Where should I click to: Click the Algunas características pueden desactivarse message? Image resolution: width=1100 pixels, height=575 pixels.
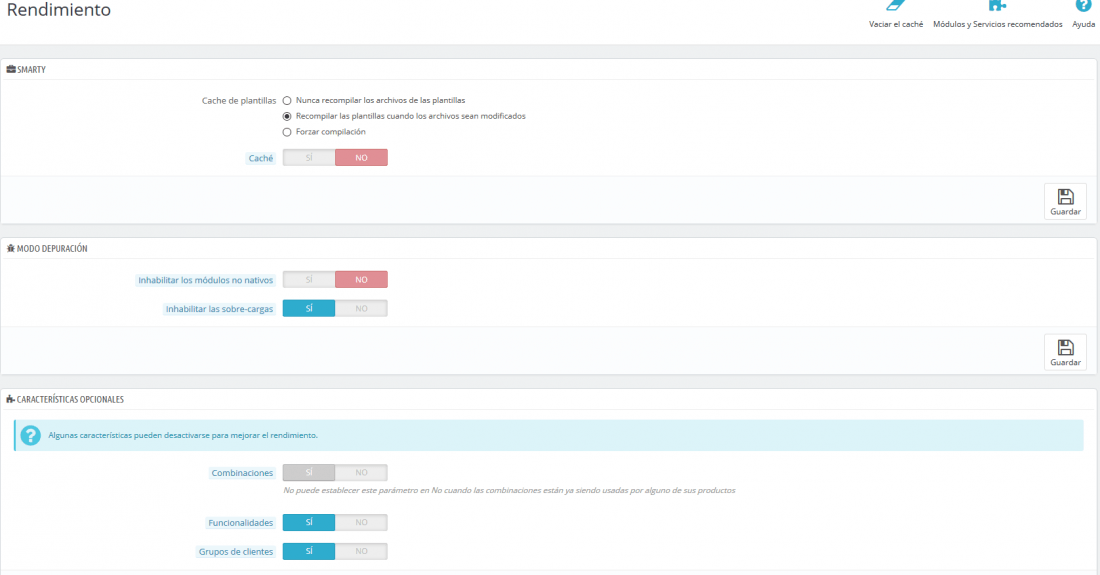(x=183, y=435)
